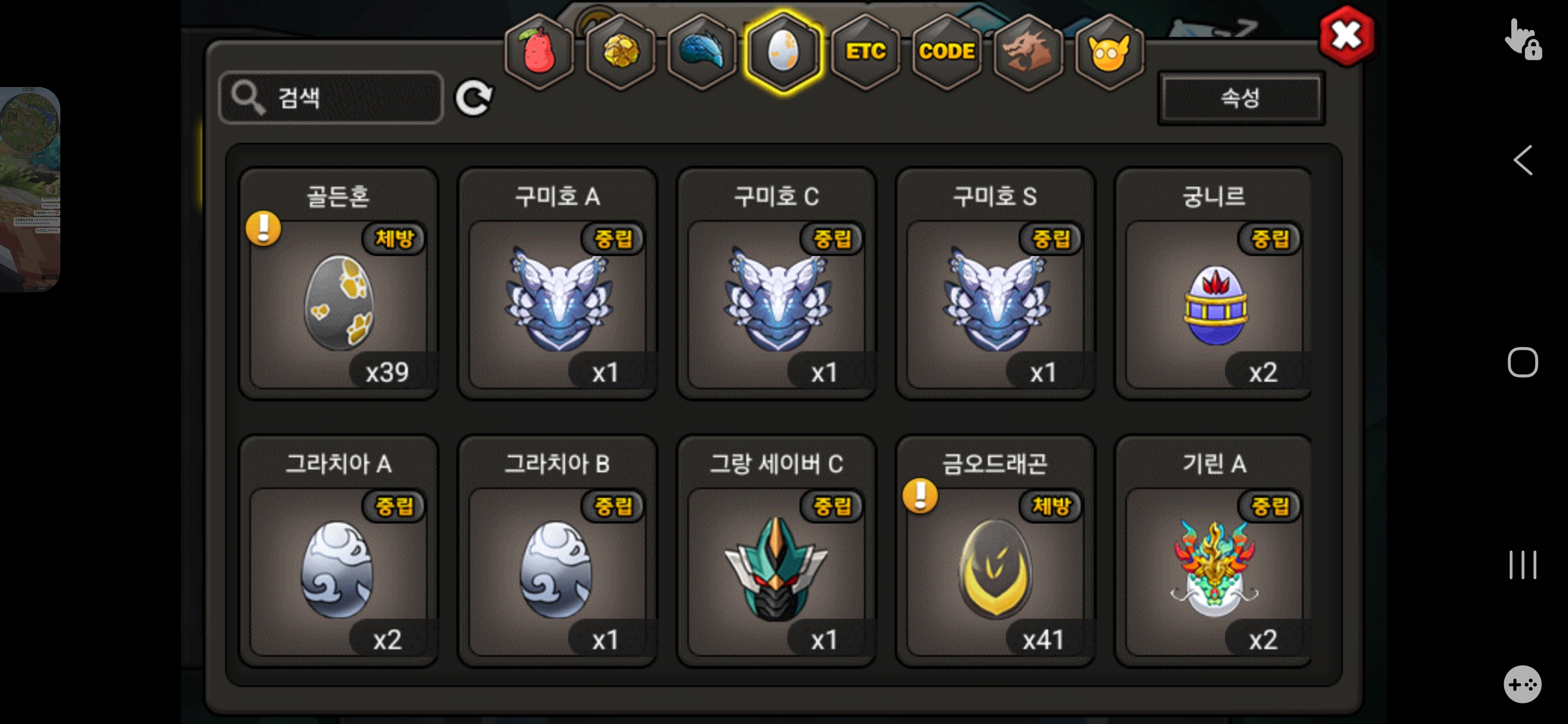
Task: Click the refresh arrow next to search
Action: [x=474, y=98]
